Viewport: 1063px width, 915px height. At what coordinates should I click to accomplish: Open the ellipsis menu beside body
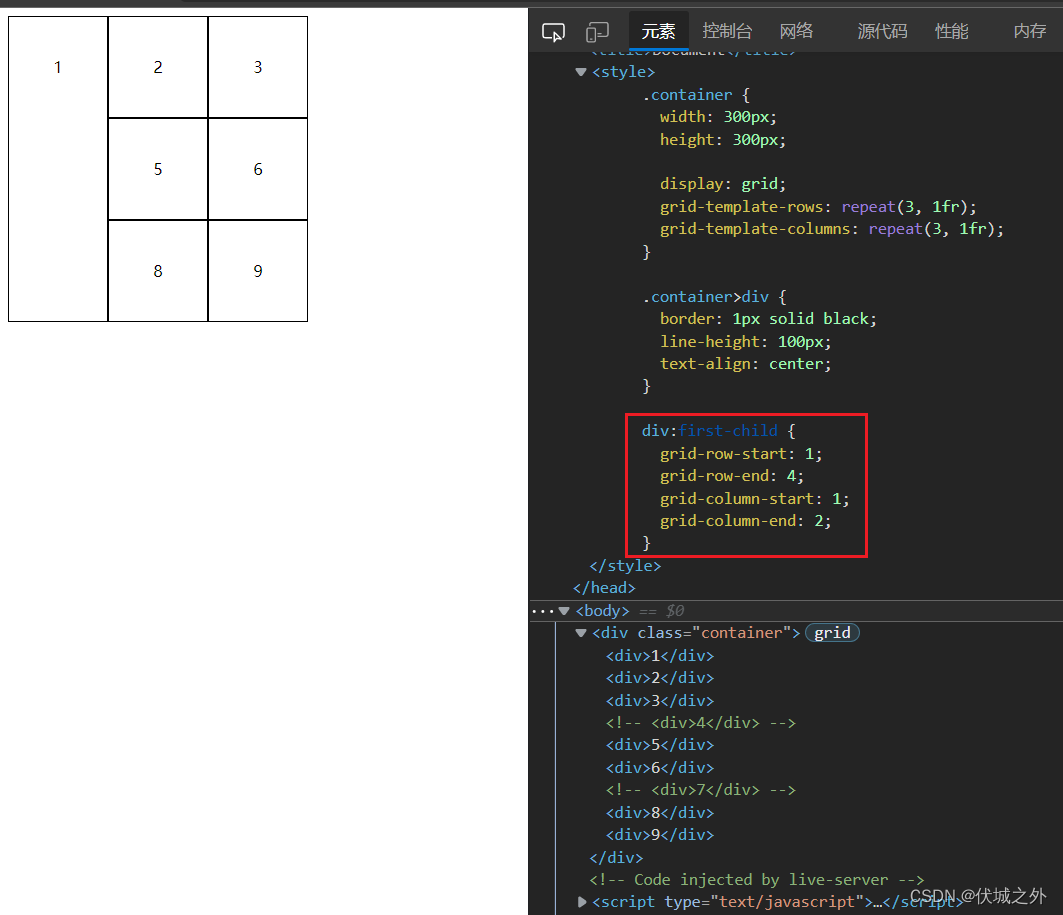point(542,611)
